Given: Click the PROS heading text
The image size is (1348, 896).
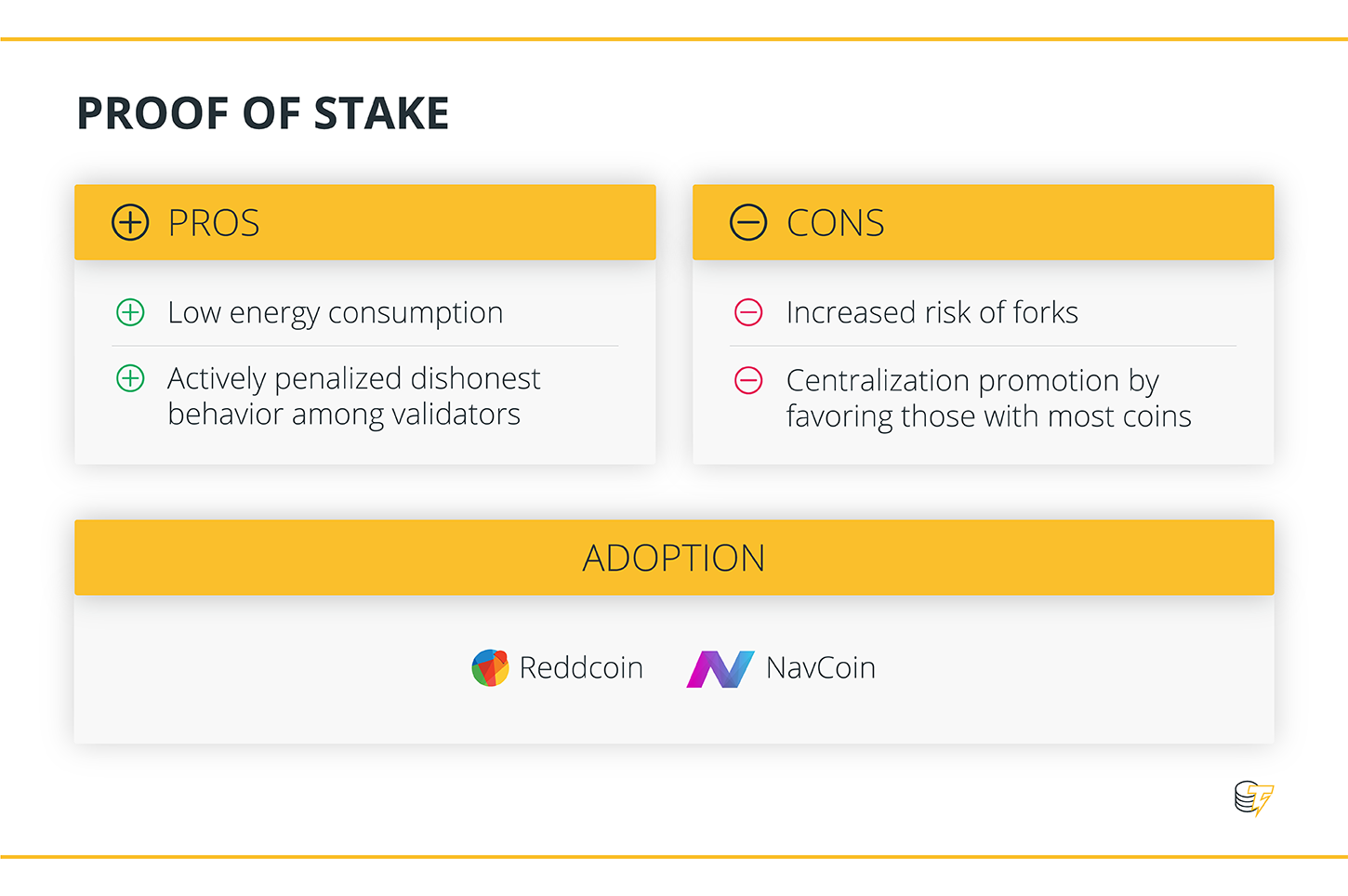Looking at the screenshot, I should click(214, 223).
